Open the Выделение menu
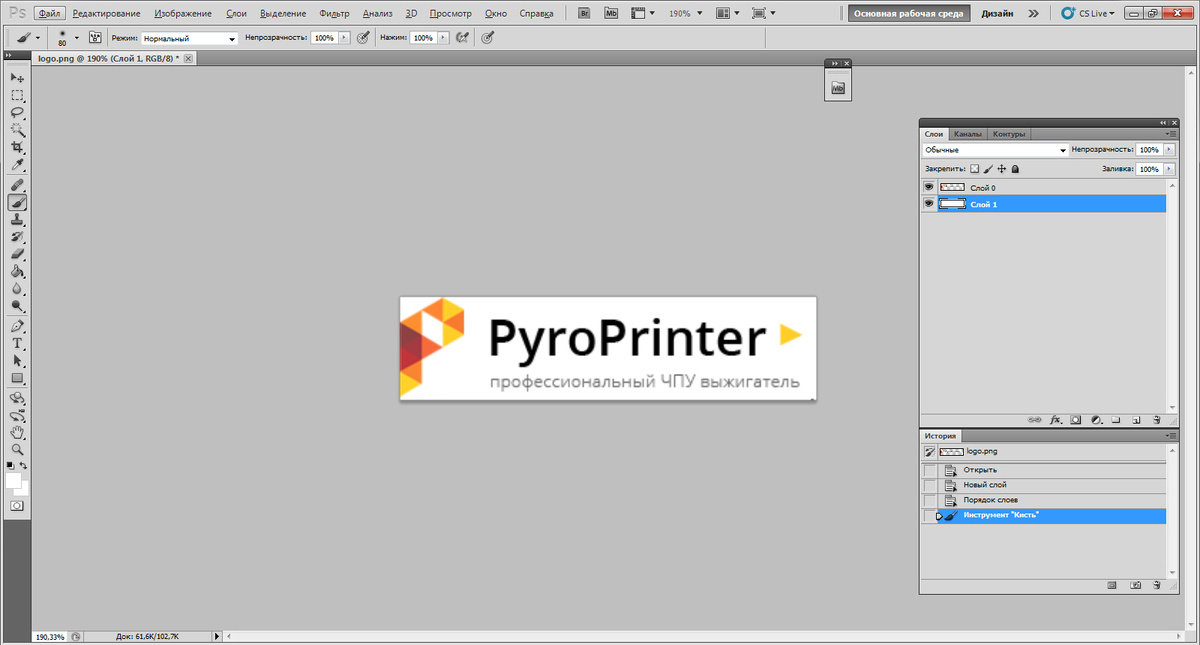The height and width of the screenshot is (645, 1200). point(283,14)
